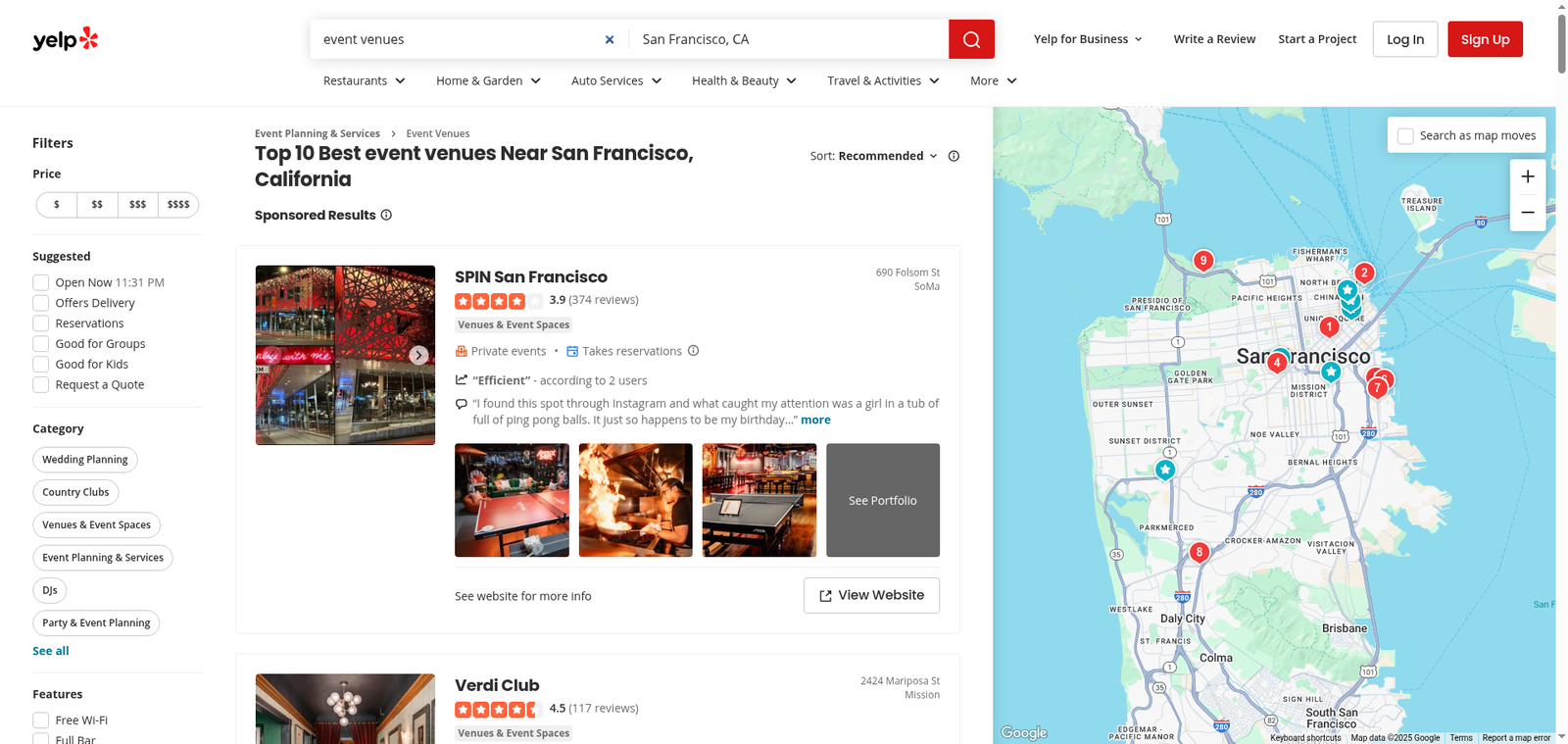Click the Yelp logo
The width and height of the screenshot is (1568, 744).
pos(65,39)
